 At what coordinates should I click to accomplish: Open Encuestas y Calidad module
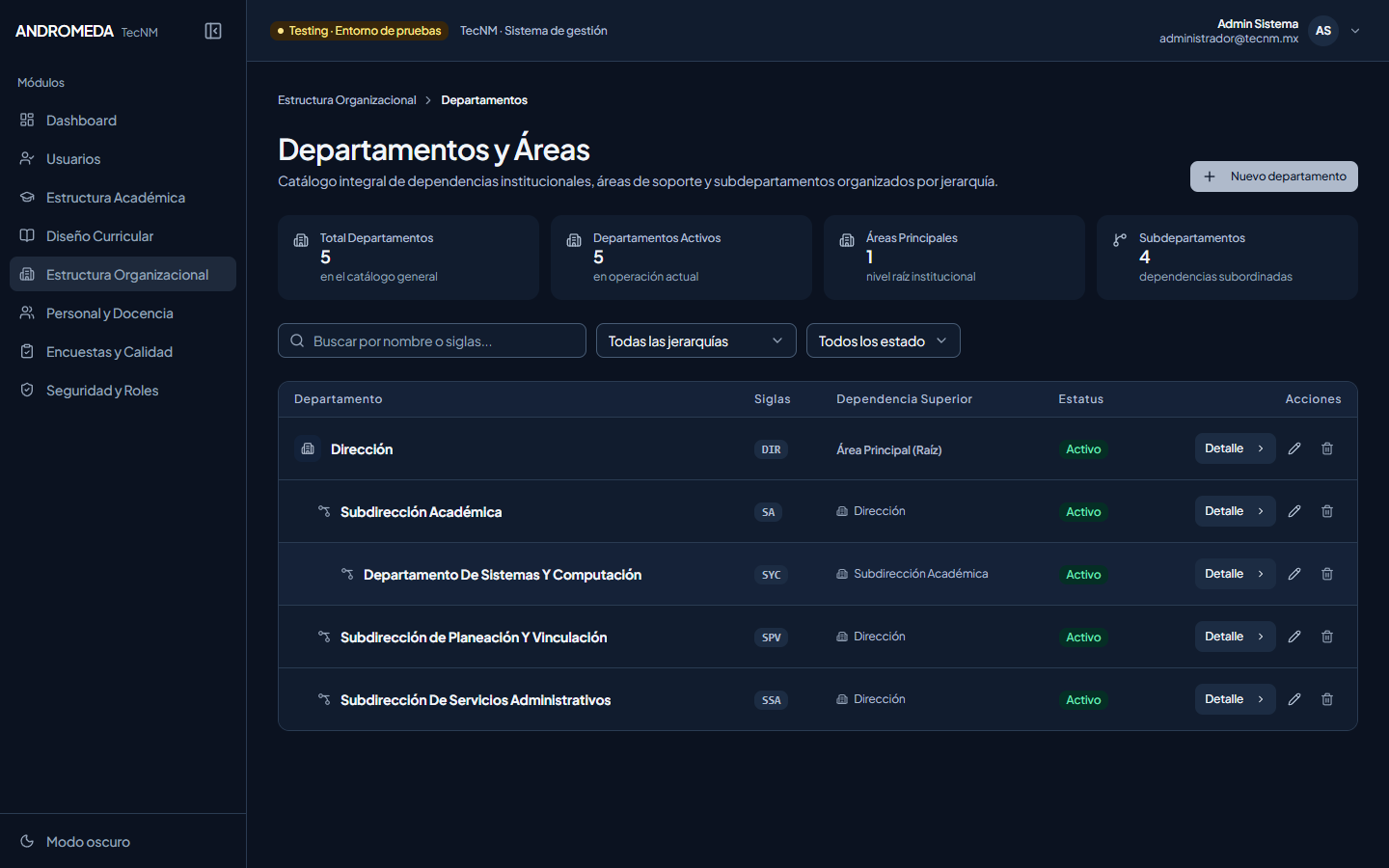click(x=123, y=352)
